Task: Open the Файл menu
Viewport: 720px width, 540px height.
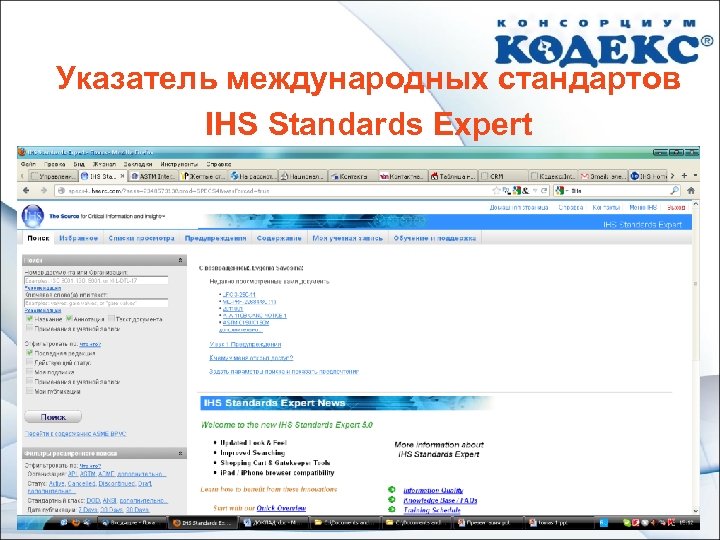Action: point(28,164)
